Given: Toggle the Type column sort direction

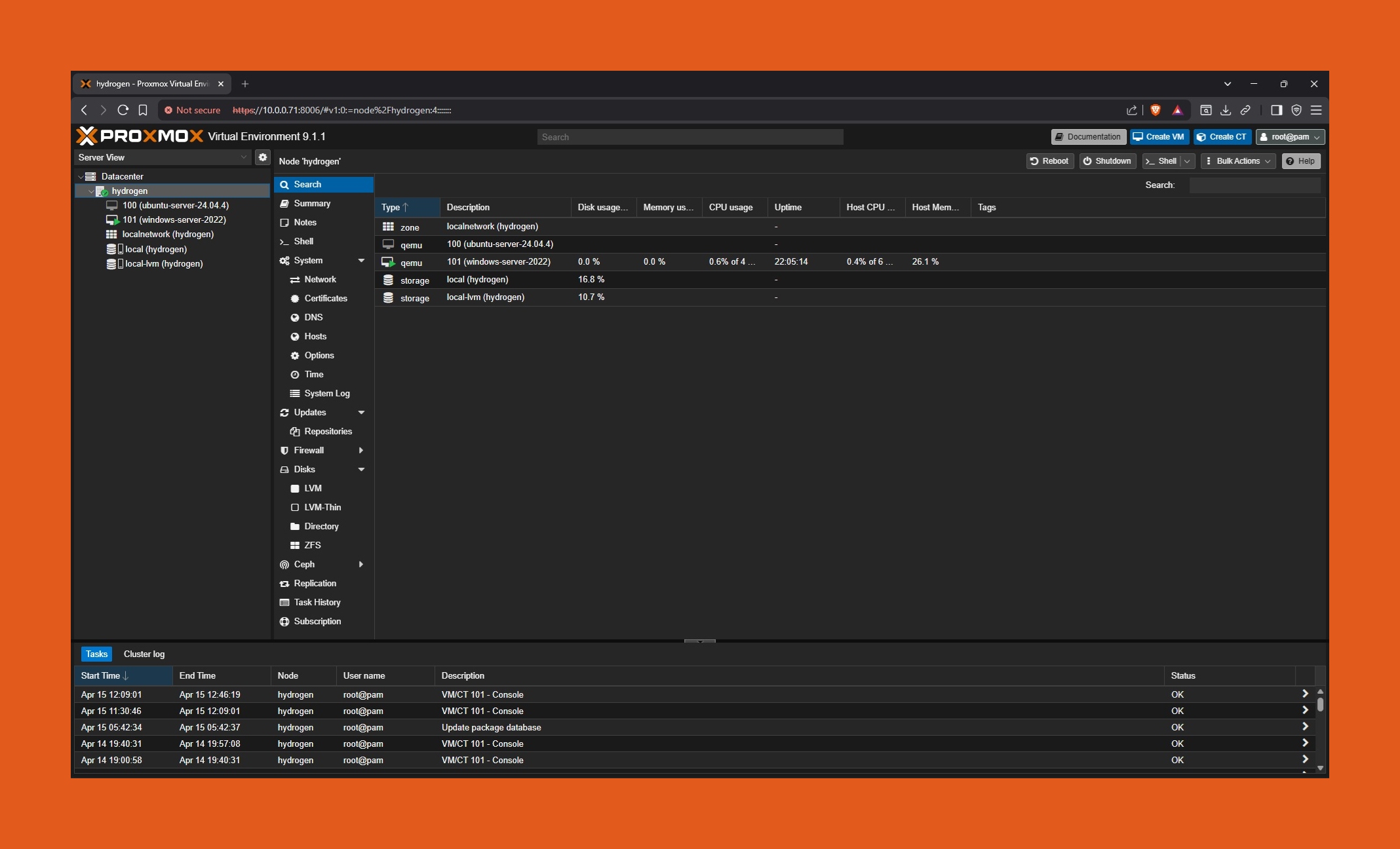Looking at the screenshot, I should [395, 207].
